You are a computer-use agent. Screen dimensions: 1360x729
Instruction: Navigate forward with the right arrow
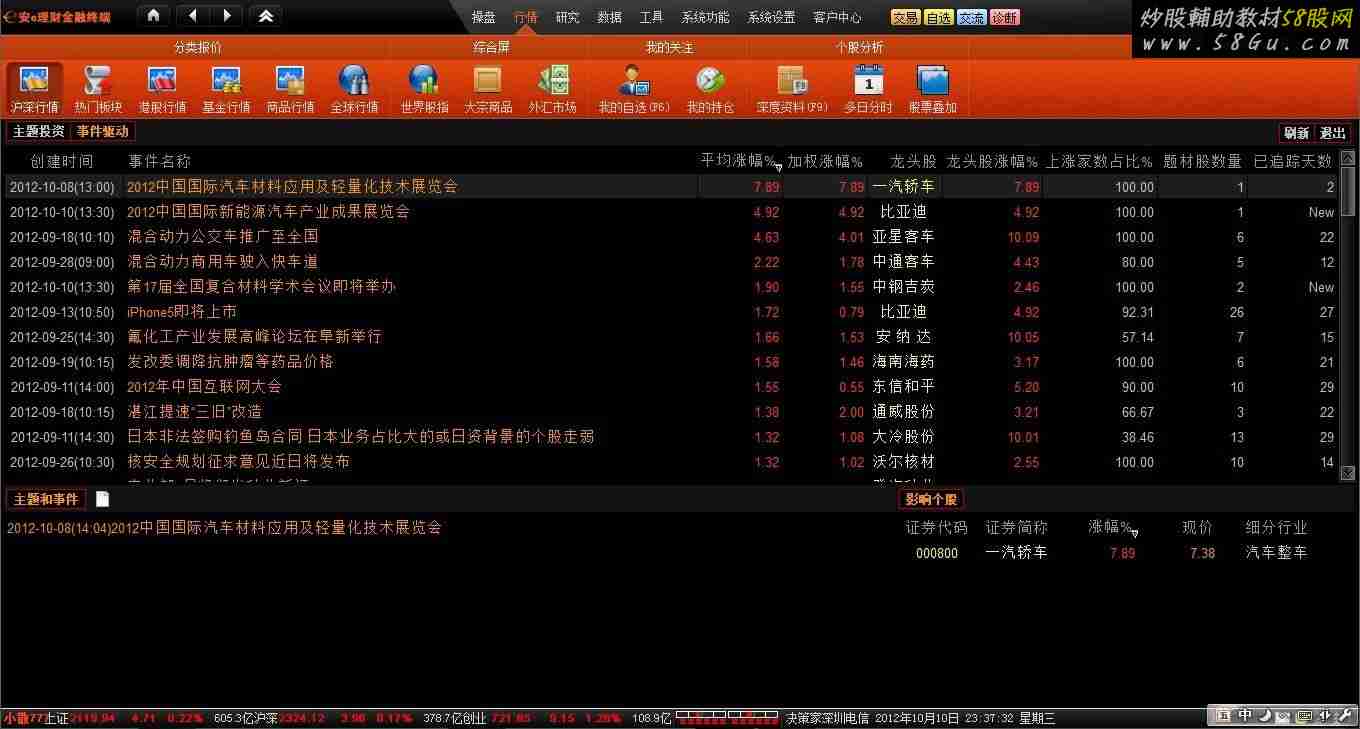tap(226, 16)
